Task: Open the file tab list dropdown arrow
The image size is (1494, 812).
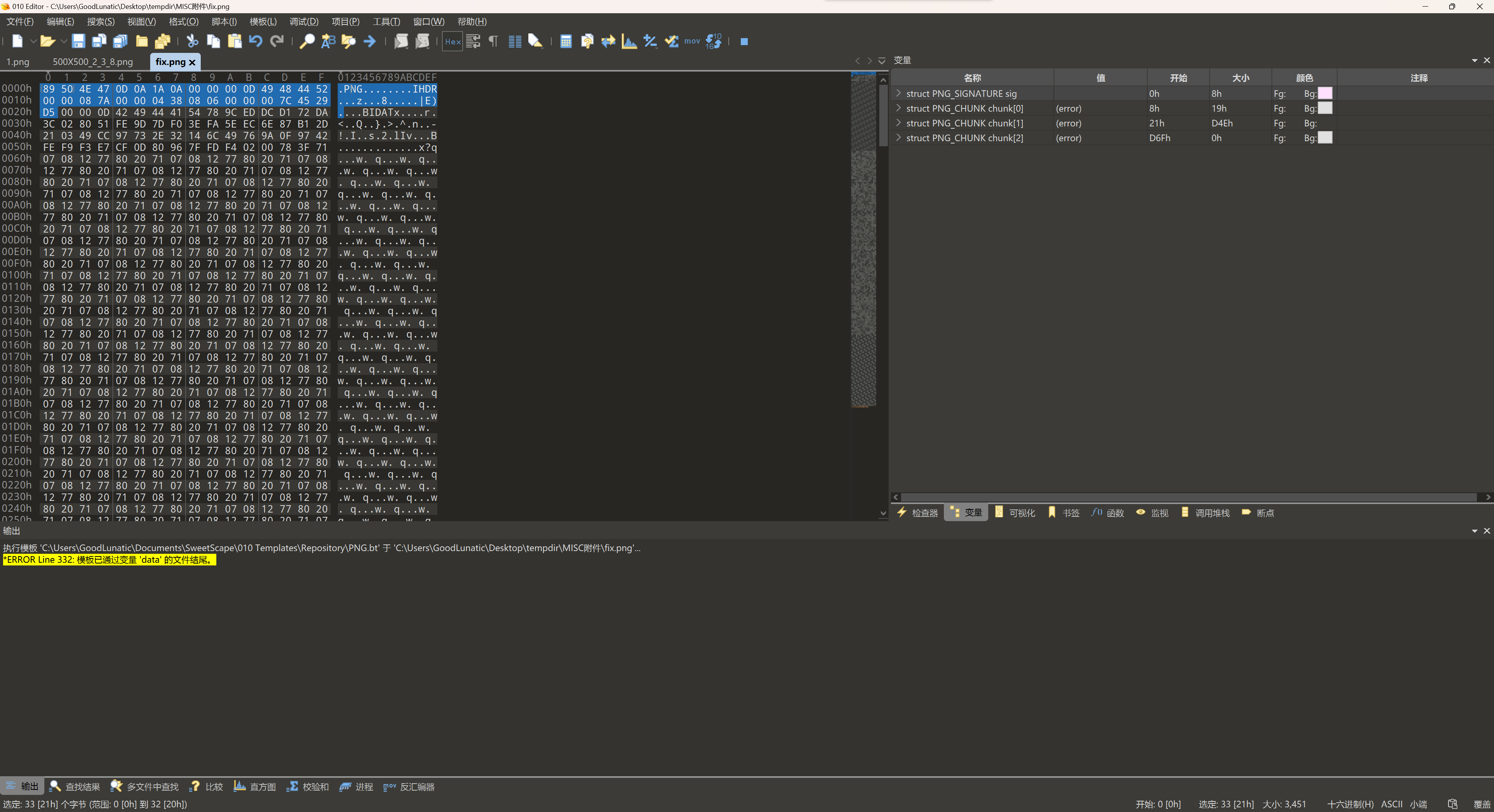Action: click(882, 61)
